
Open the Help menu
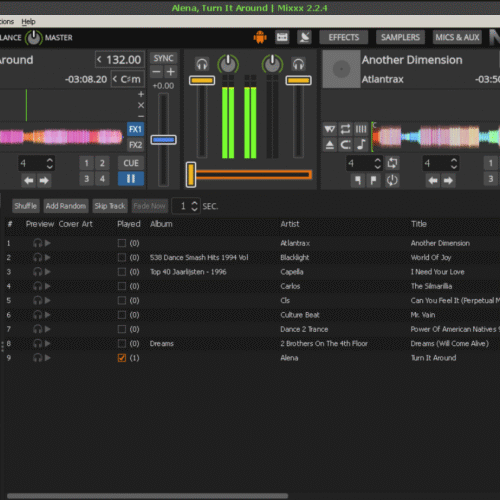pyautogui.click(x=28, y=22)
